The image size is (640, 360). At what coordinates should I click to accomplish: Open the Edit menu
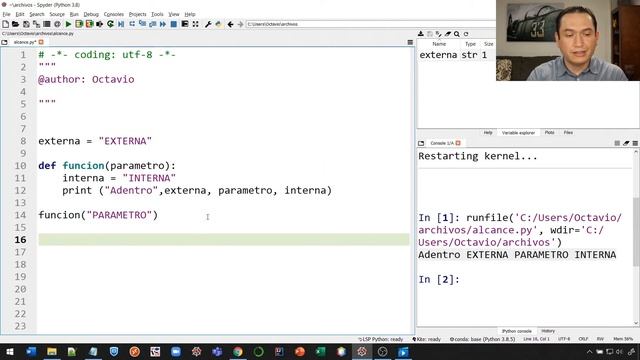click(20, 14)
